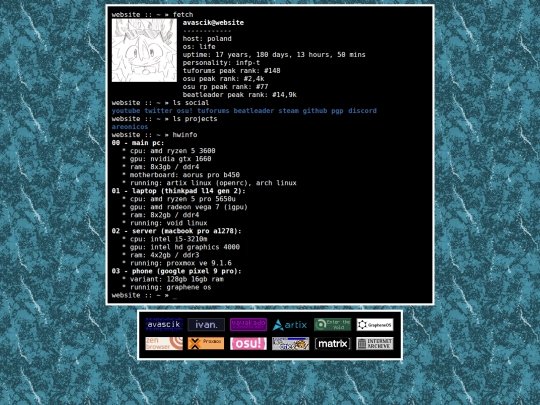The image size is (540, 405).
Task: Click the 'host: poland' line
Action: (x=207, y=39)
